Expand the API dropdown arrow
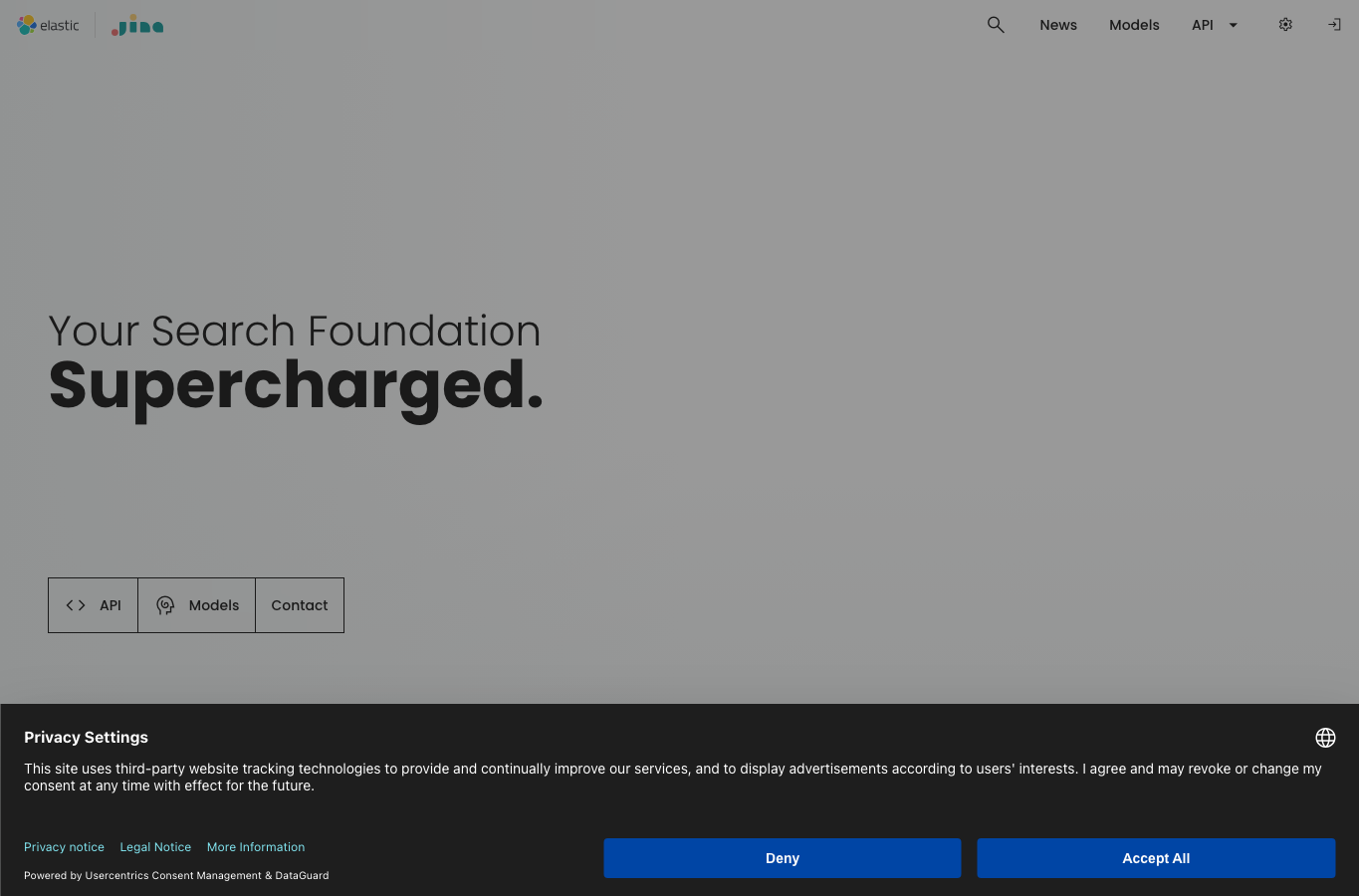 pos(1233,25)
